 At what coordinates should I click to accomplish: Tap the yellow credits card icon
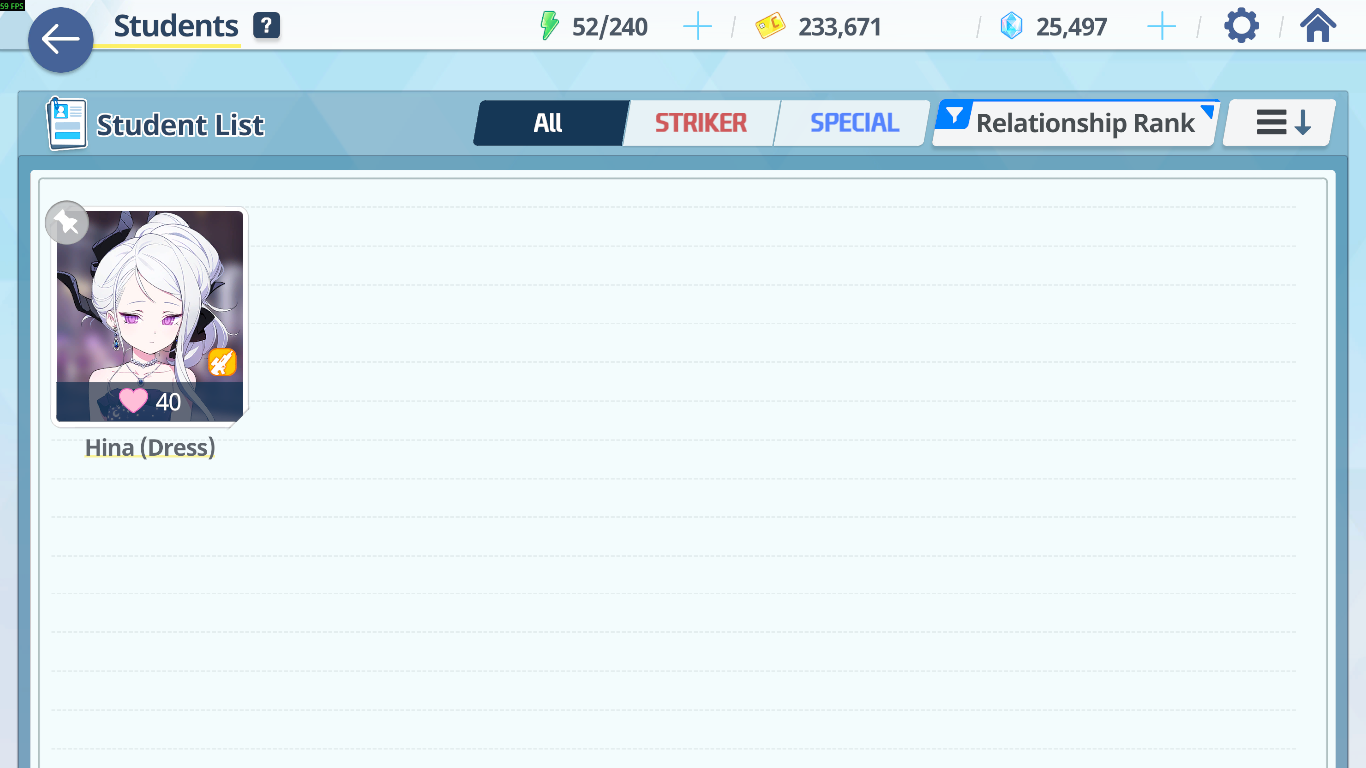[x=771, y=26]
